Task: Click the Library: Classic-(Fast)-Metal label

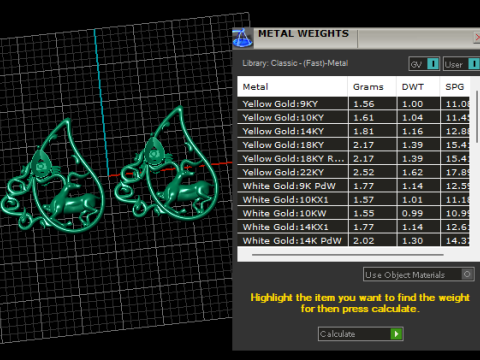Action: [295, 63]
